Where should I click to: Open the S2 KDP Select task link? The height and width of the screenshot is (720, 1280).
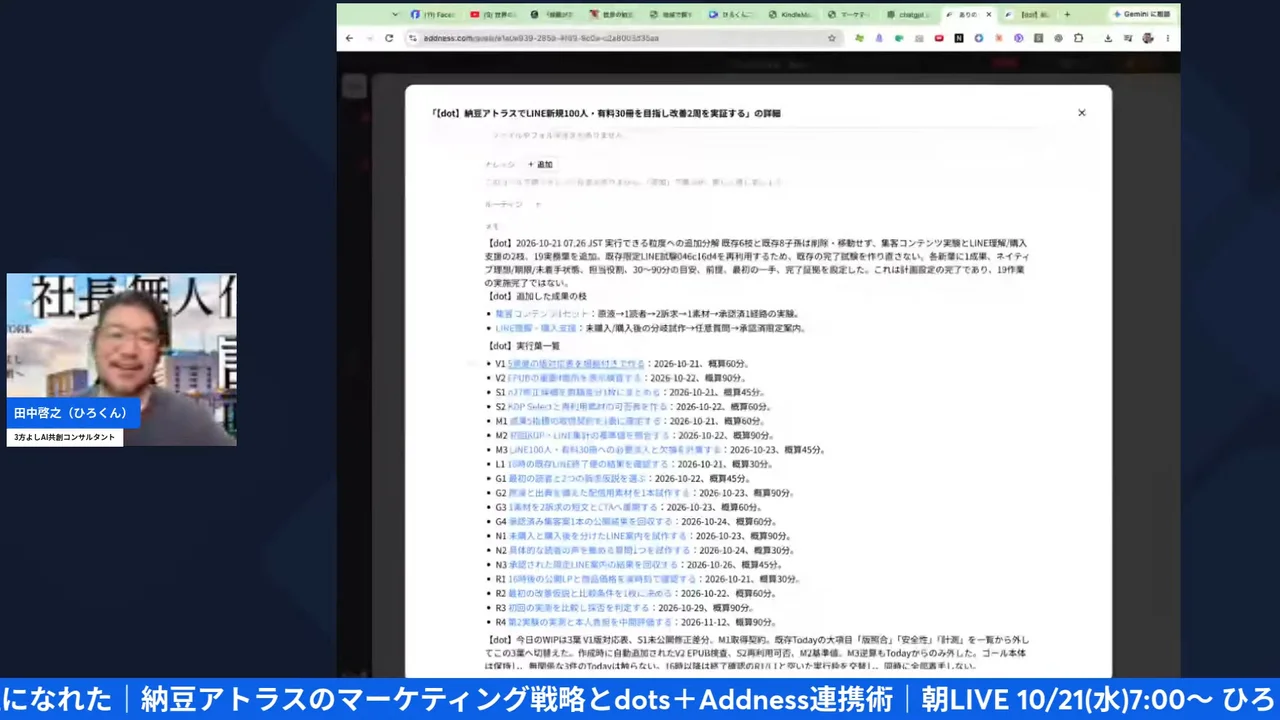click(x=589, y=407)
